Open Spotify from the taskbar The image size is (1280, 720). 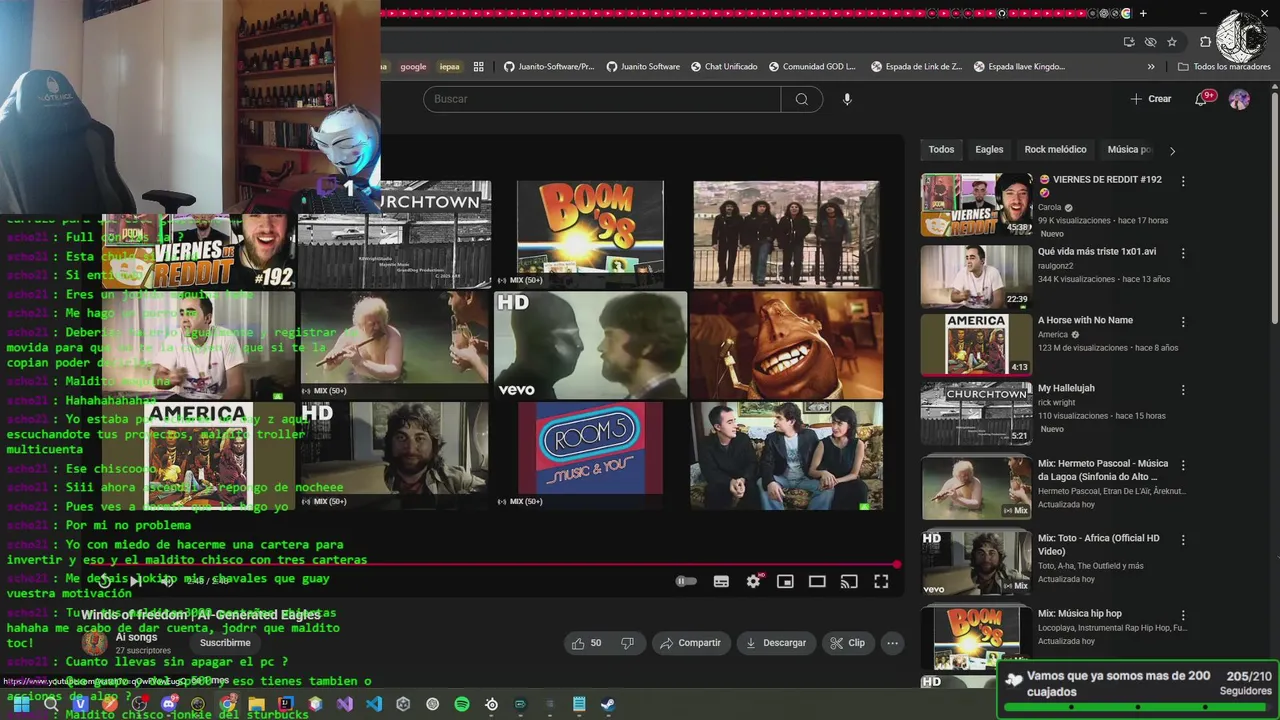tap(462, 704)
